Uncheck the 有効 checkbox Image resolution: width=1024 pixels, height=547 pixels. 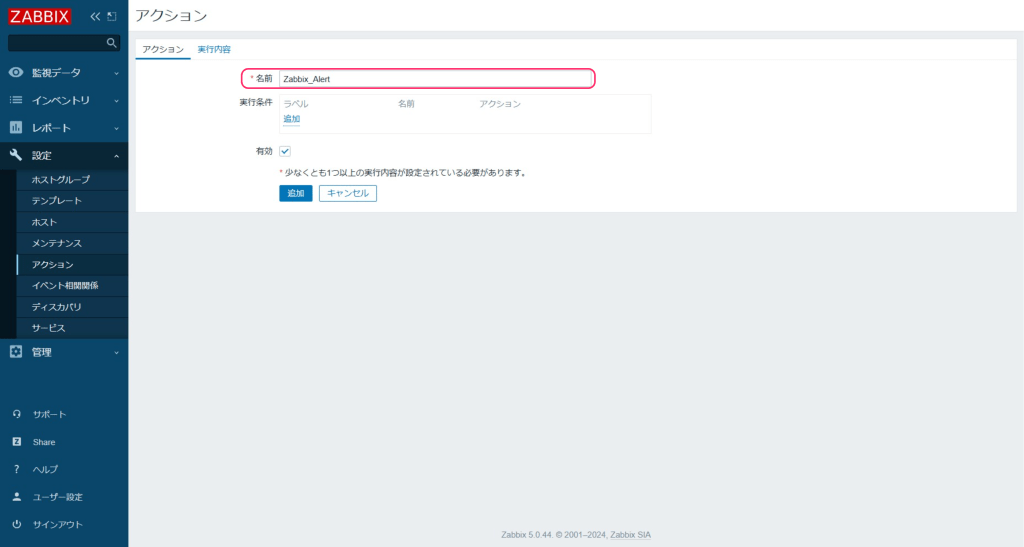(285, 151)
